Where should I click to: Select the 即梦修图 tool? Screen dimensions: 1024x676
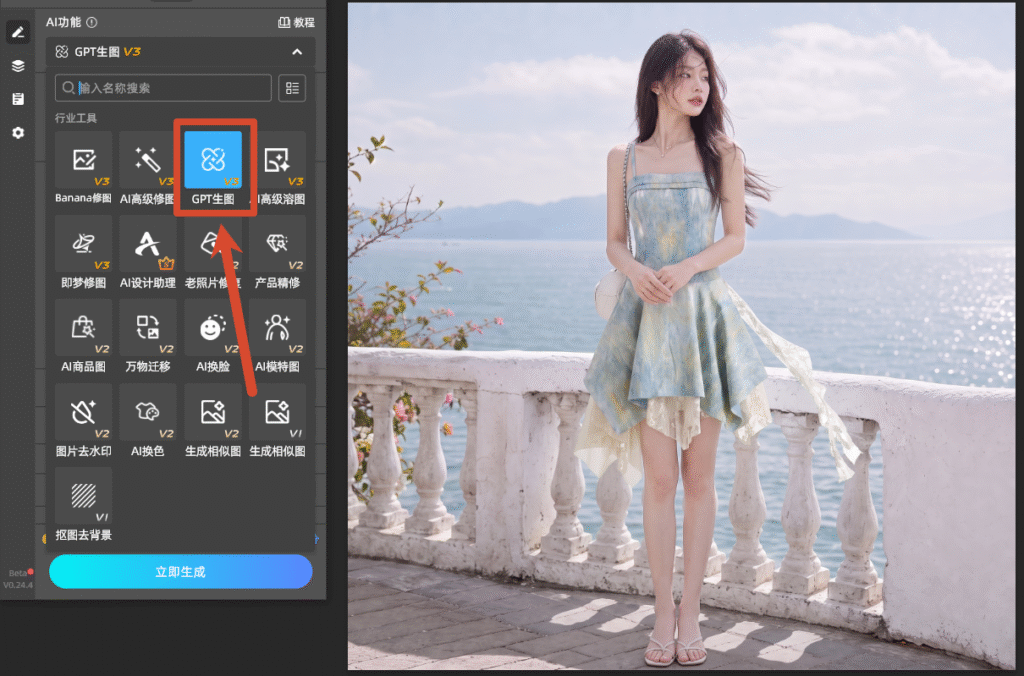(83, 253)
